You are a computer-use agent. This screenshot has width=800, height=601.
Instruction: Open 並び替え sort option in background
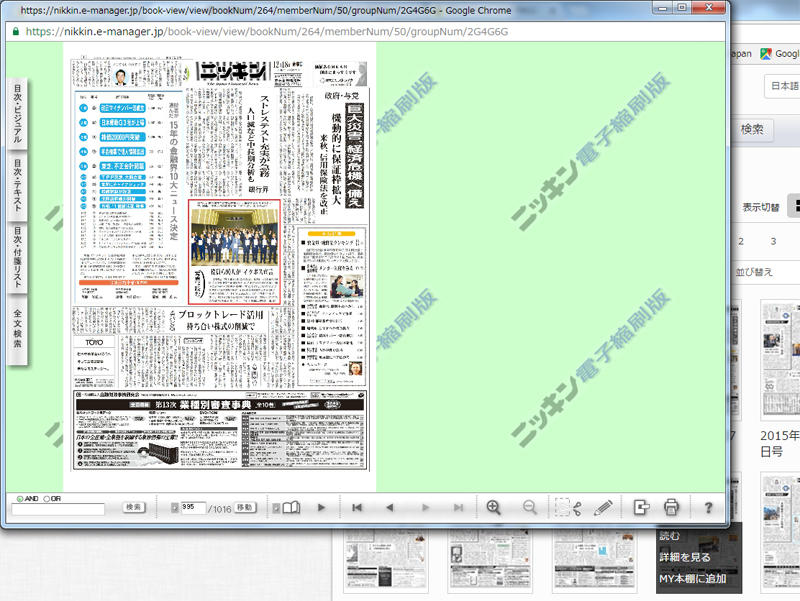[754, 272]
